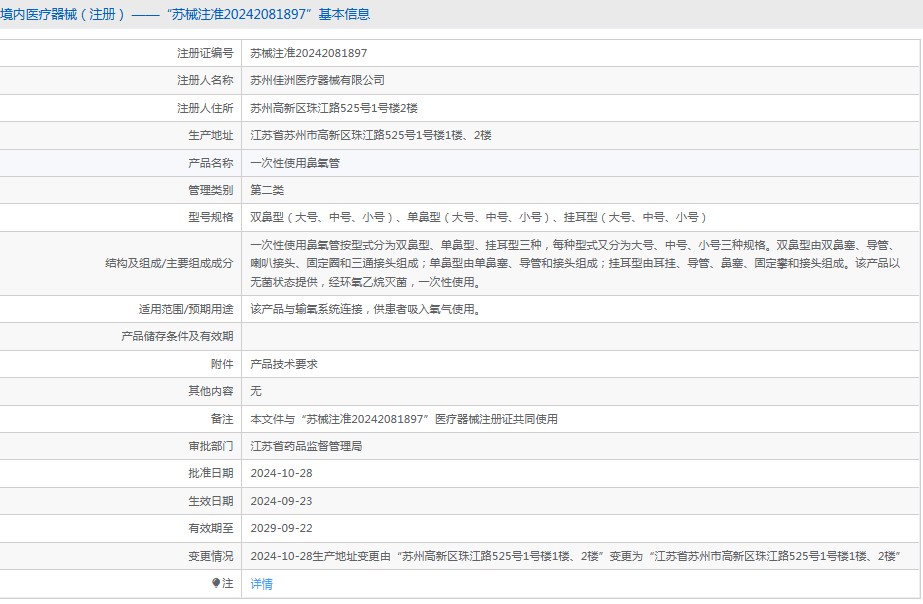Click the 变更情况 change record text
Screen dimensions: 923x604
click(x=575, y=556)
